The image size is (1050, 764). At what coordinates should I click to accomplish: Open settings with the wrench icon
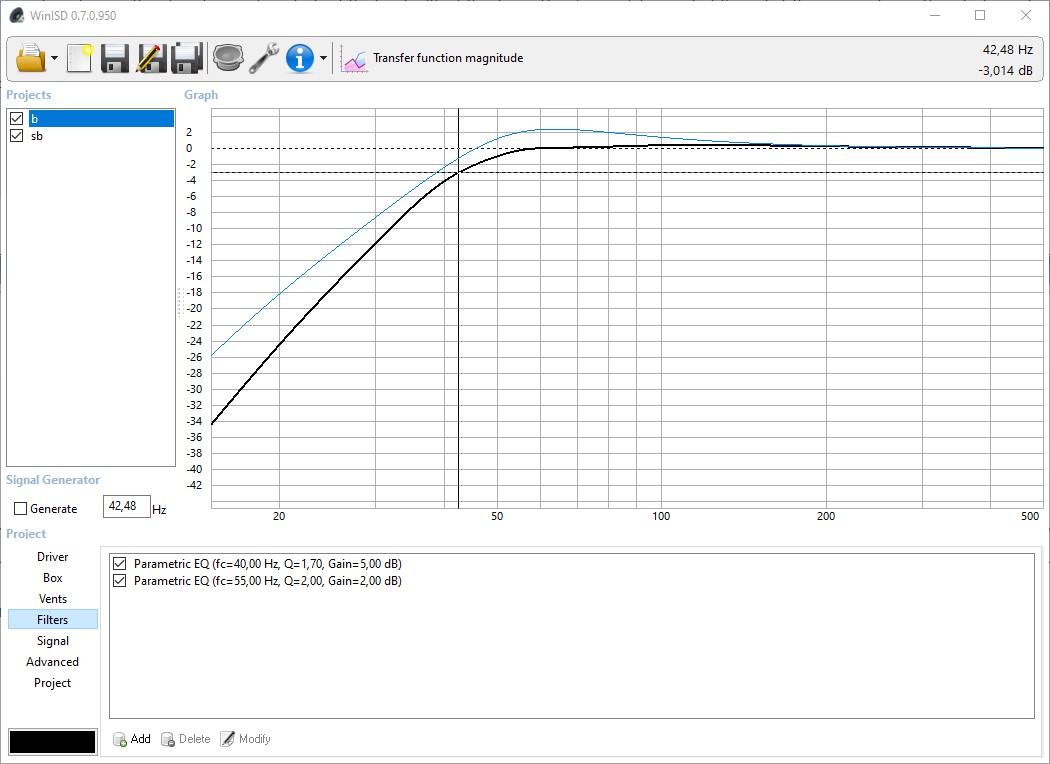(264, 58)
